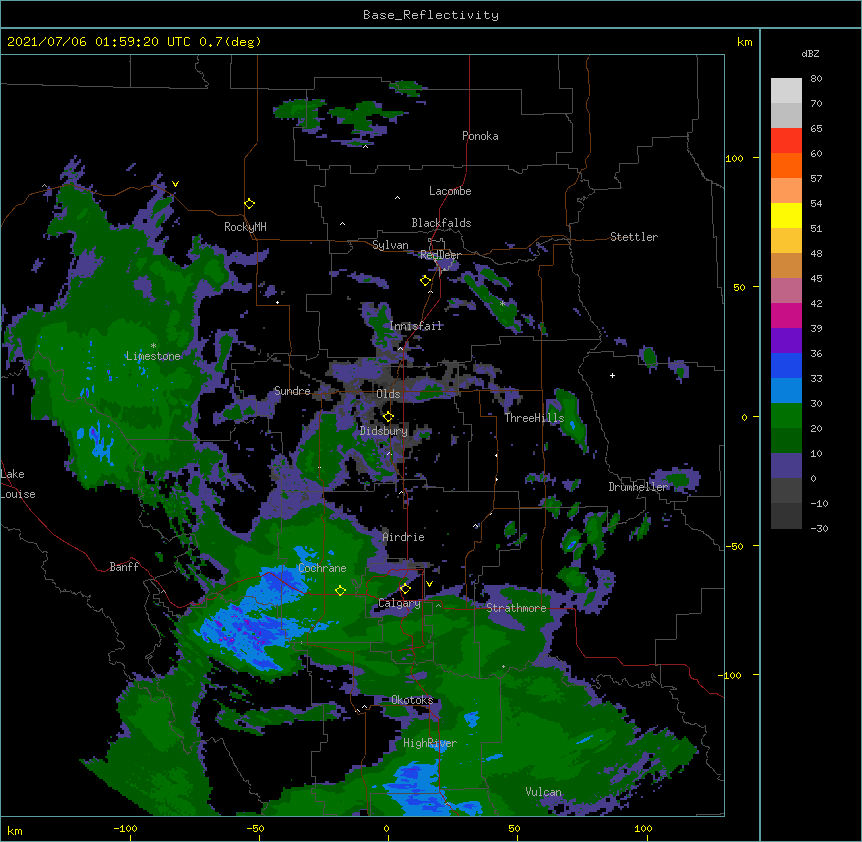Select the pink 42-45 dBZ legend swatch
Image resolution: width=862 pixels, height=842 pixels.
786,291
